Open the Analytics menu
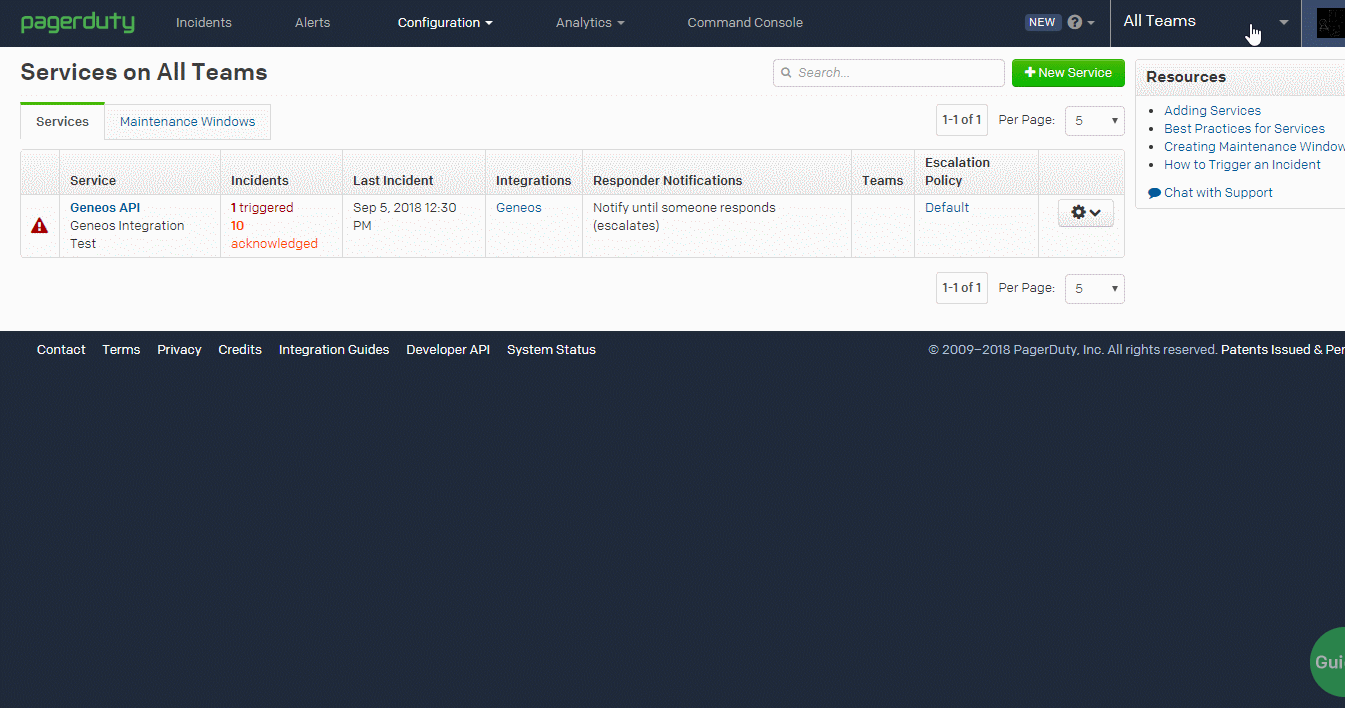Screen dimensions: 1345x708 coord(590,22)
